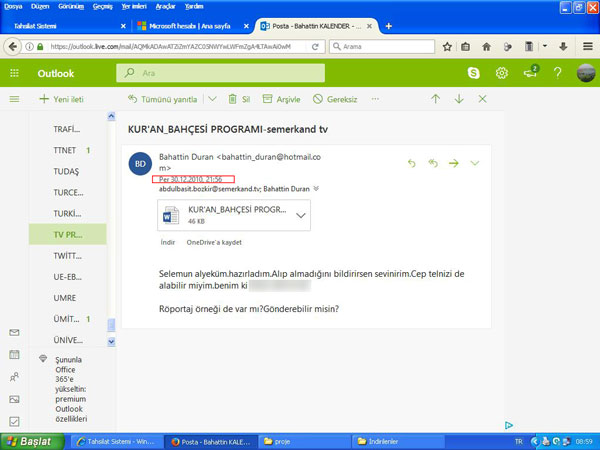Click the Firefox Arama search field
Image resolution: width=600 pixels, height=450 pixels.
coord(382,47)
